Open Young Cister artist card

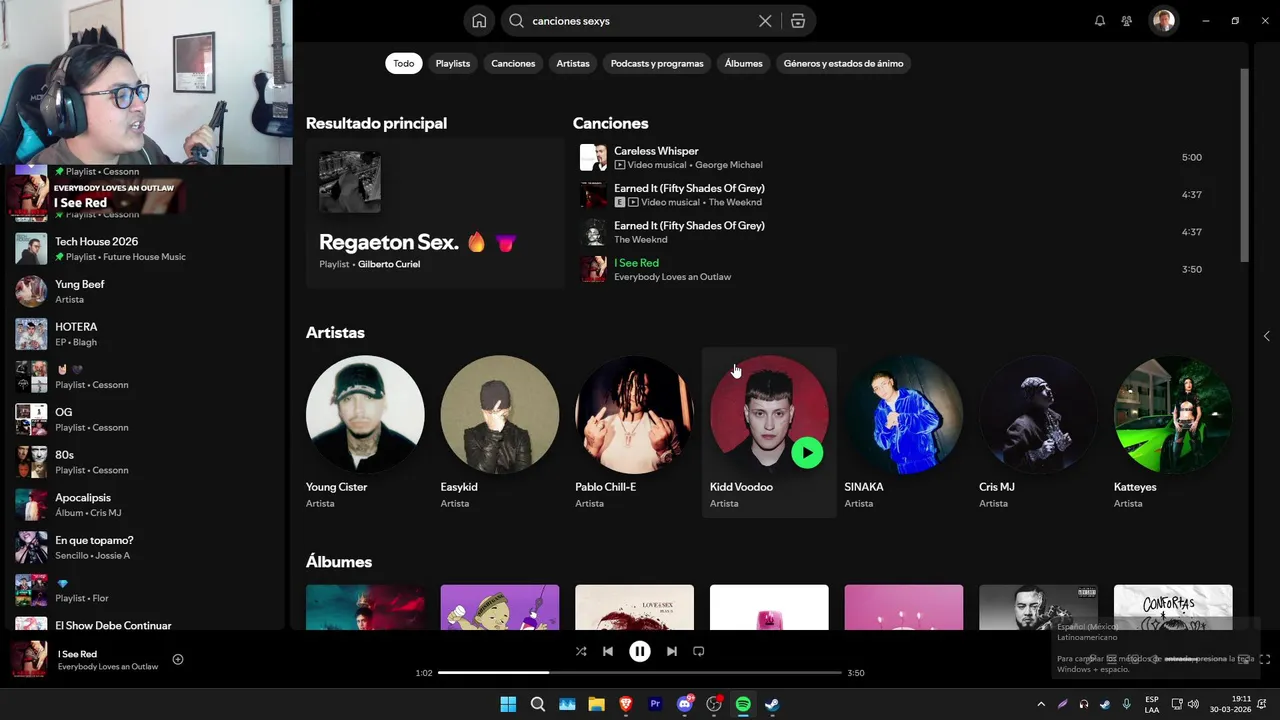pyautogui.click(x=365, y=432)
